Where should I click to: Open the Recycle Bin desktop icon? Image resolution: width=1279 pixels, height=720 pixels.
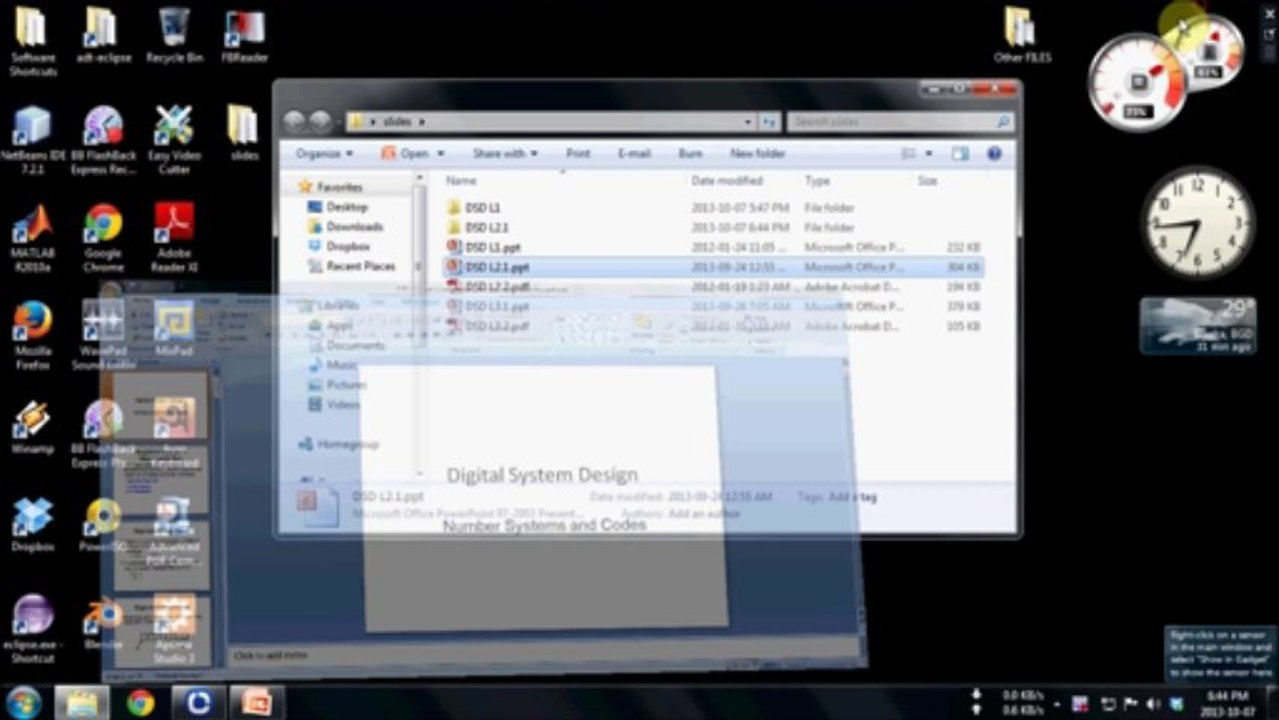(x=174, y=35)
